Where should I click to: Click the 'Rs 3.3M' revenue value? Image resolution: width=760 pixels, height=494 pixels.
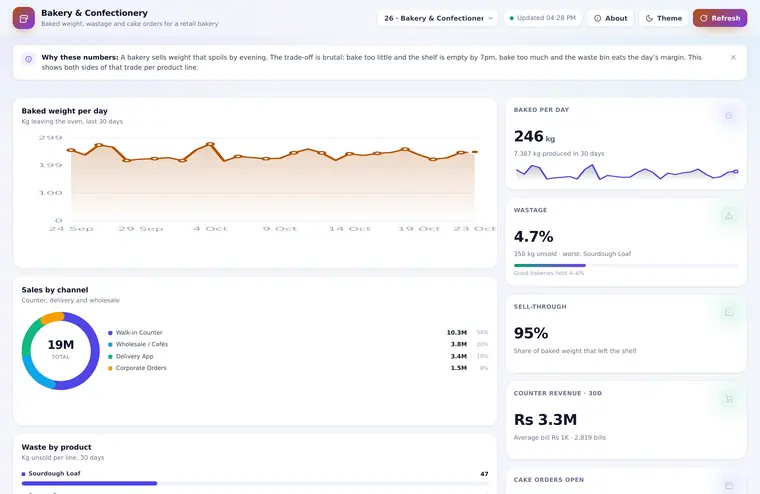(x=545, y=419)
